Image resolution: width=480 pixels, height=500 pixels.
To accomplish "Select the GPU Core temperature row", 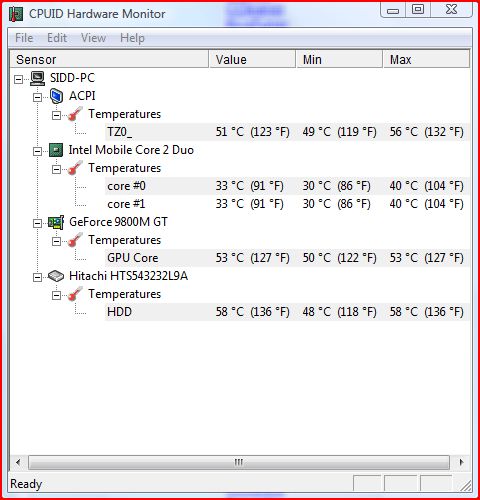I will (287, 258).
